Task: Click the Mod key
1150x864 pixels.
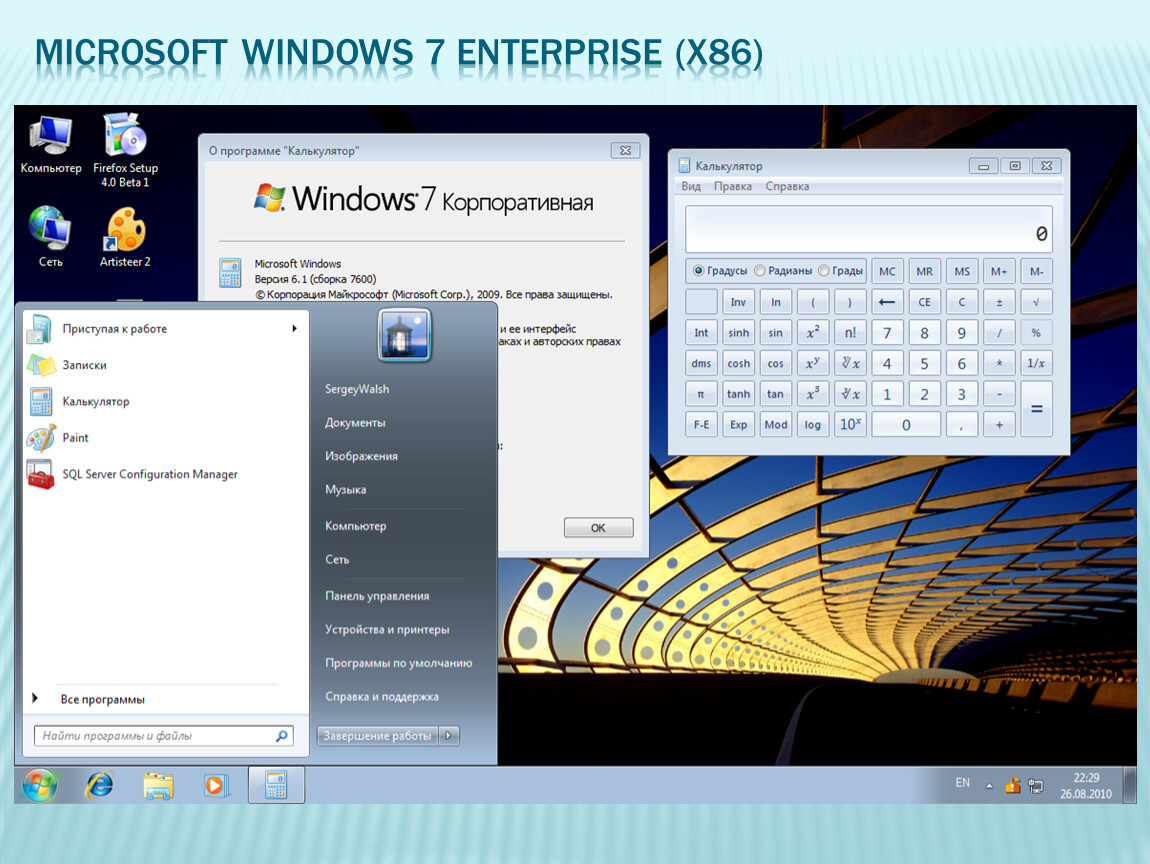Action: (775, 424)
